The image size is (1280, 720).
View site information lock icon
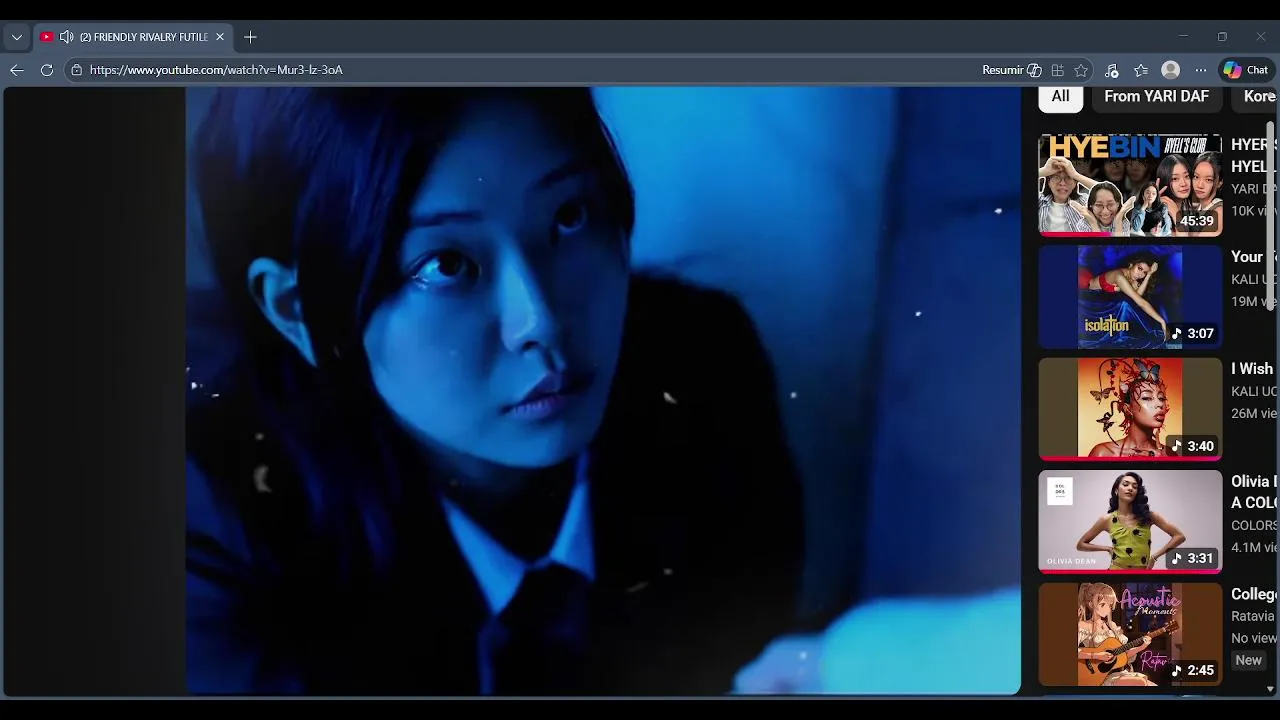click(x=76, y=70)
